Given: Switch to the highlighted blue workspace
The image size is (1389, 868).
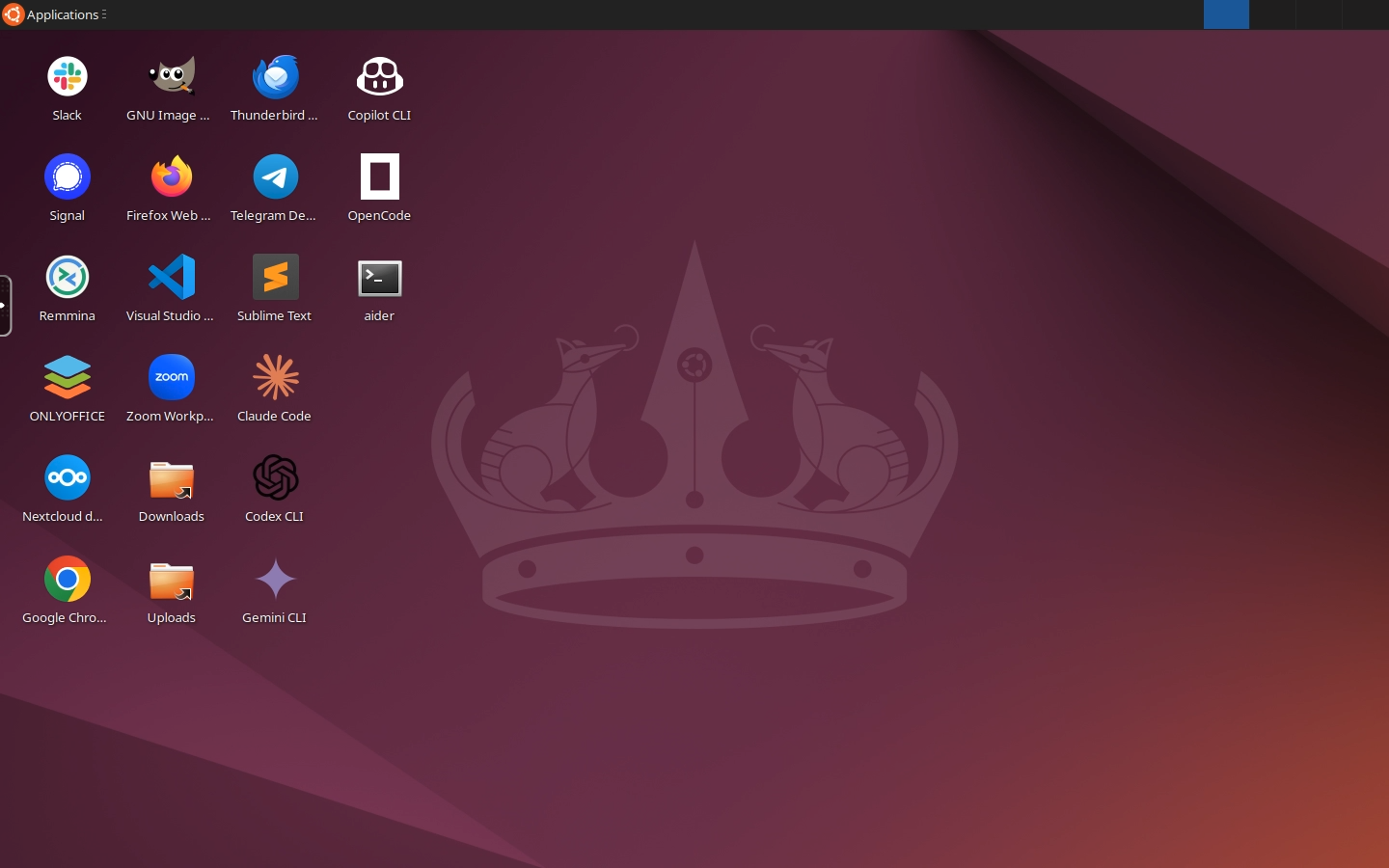Looking at the screenshot, I should click(1226, 14).
